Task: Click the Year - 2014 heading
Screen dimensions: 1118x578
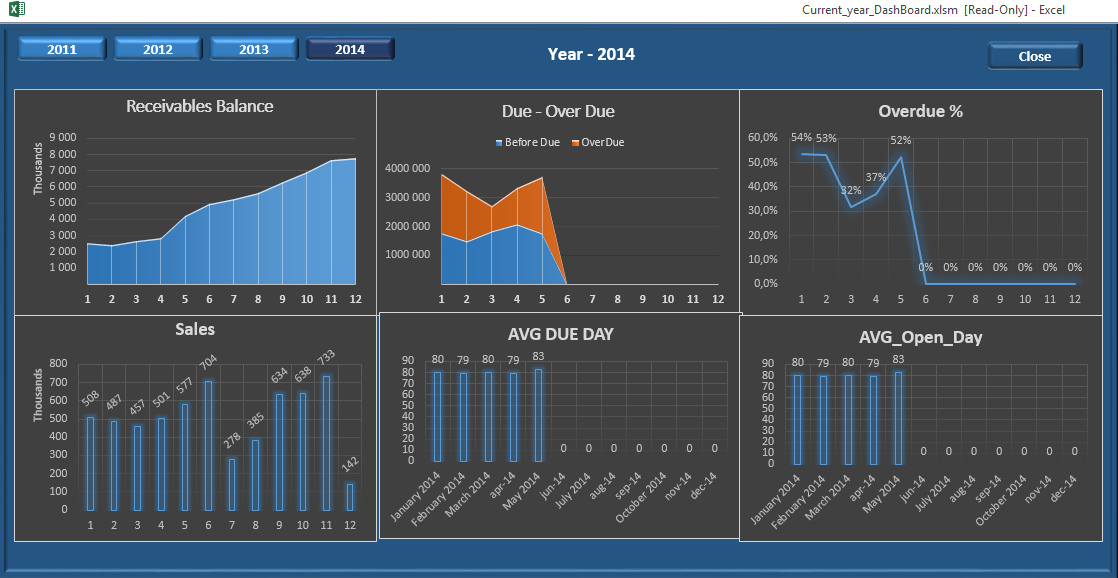Action: (x=591, y=54)
